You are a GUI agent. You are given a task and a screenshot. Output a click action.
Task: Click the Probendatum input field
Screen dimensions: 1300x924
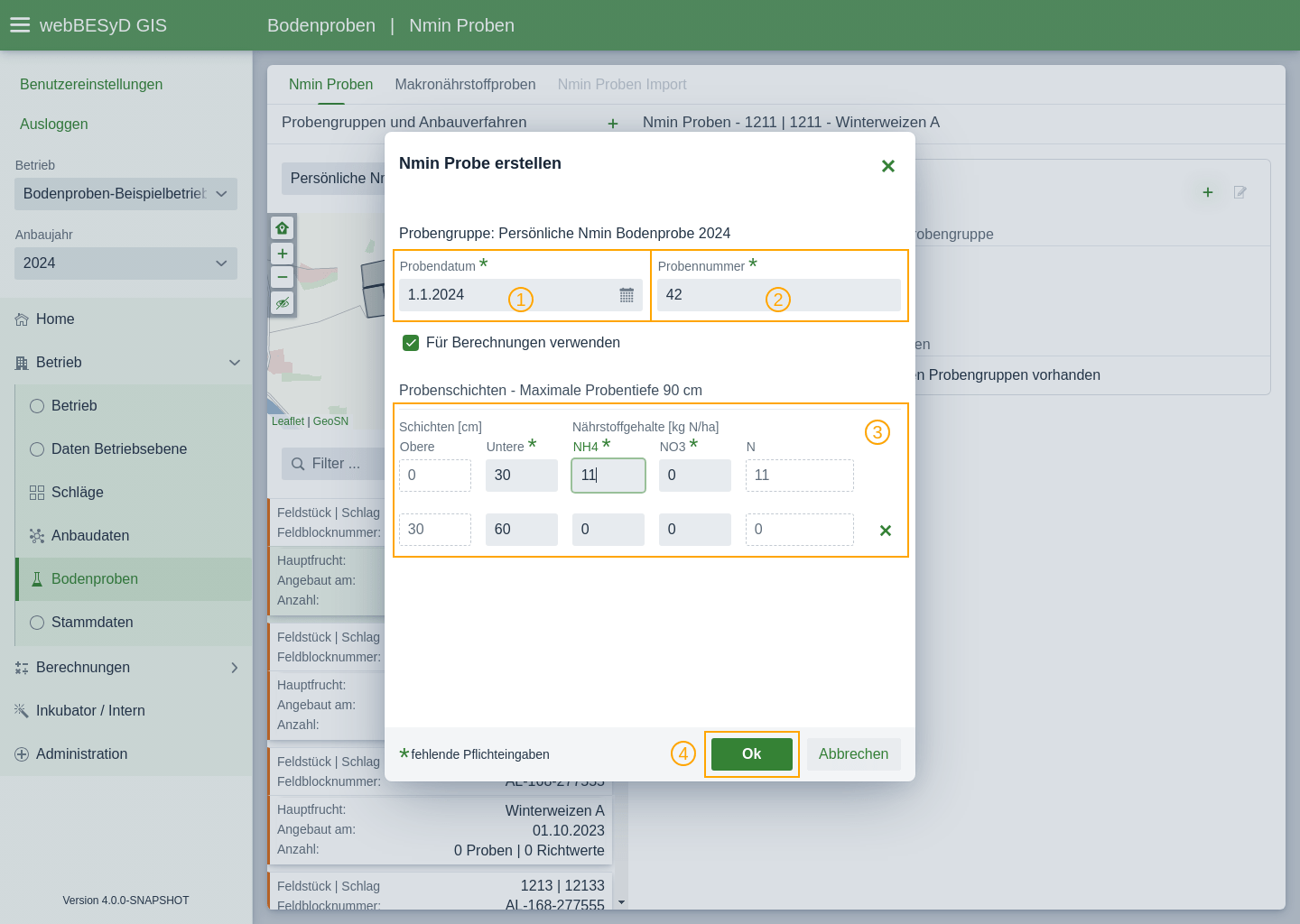pyautogui.click(x=521, y=295)
